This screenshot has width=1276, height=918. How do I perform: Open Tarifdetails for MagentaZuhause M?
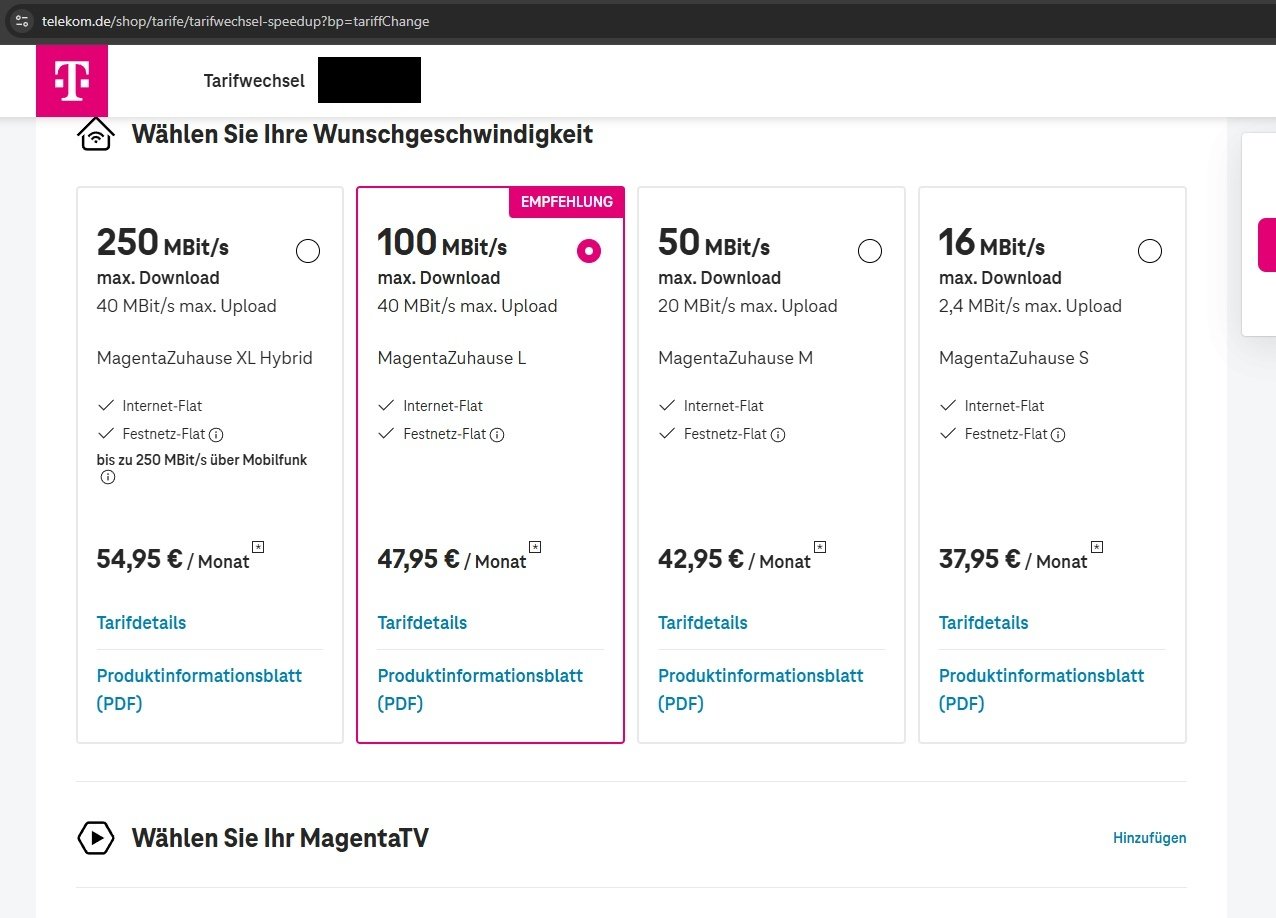pos(703,623)
